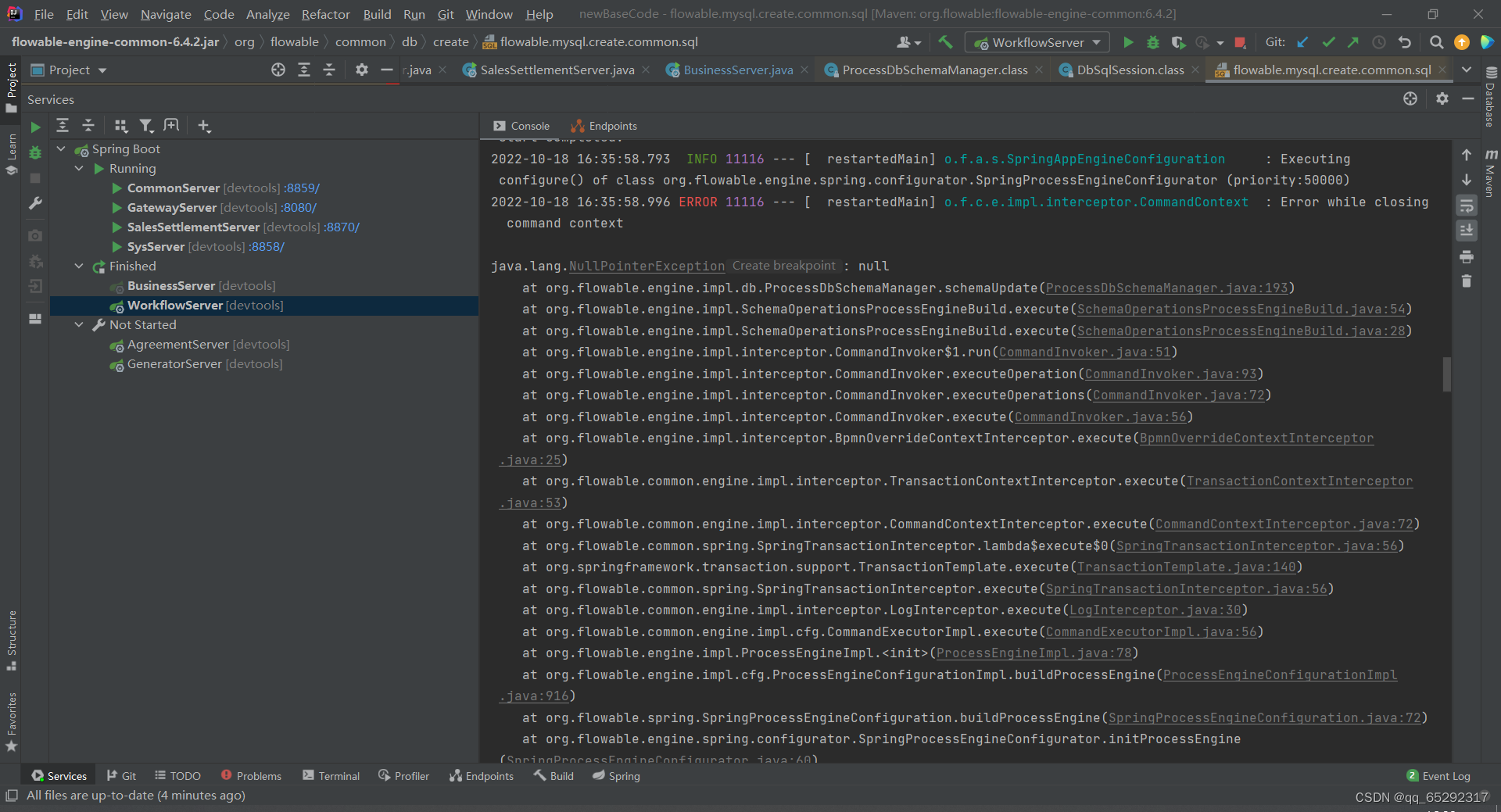Commit changes with the green checkmark icon
This screenshot has width=1501, height=812.
point(1328,42)
